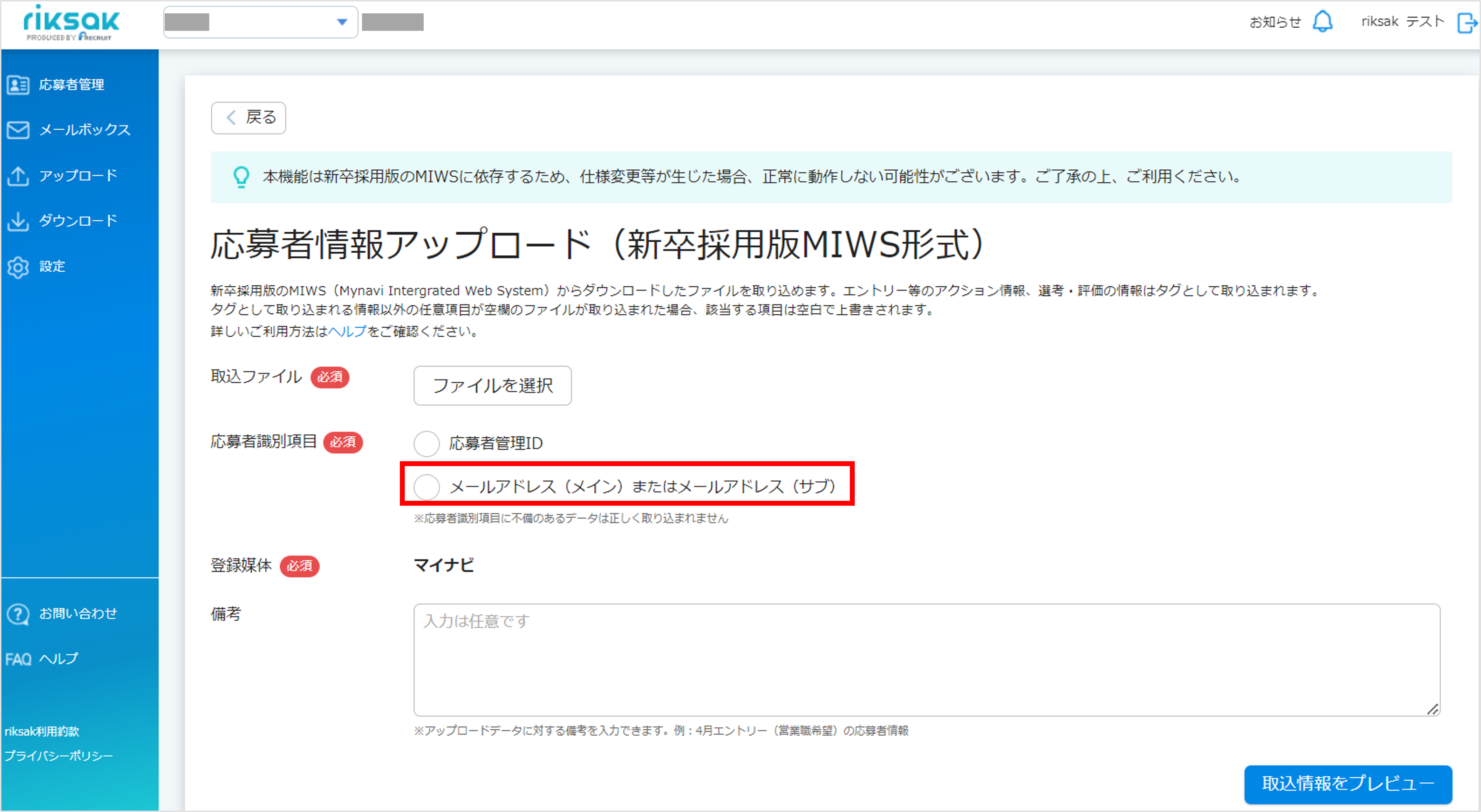Select the メールアドレス（メイン）radio button
Viewport: 1481px width, 812px height.
[426, 486]
